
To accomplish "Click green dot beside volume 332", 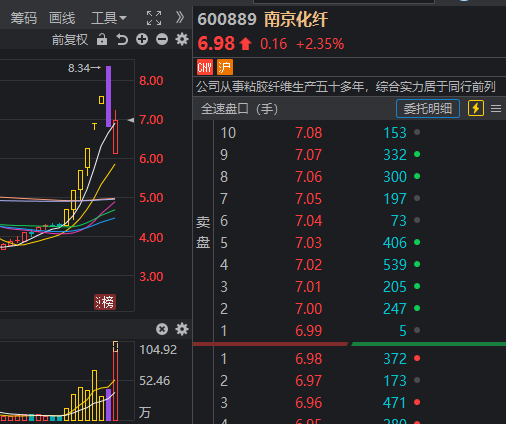I will point(417,154).
